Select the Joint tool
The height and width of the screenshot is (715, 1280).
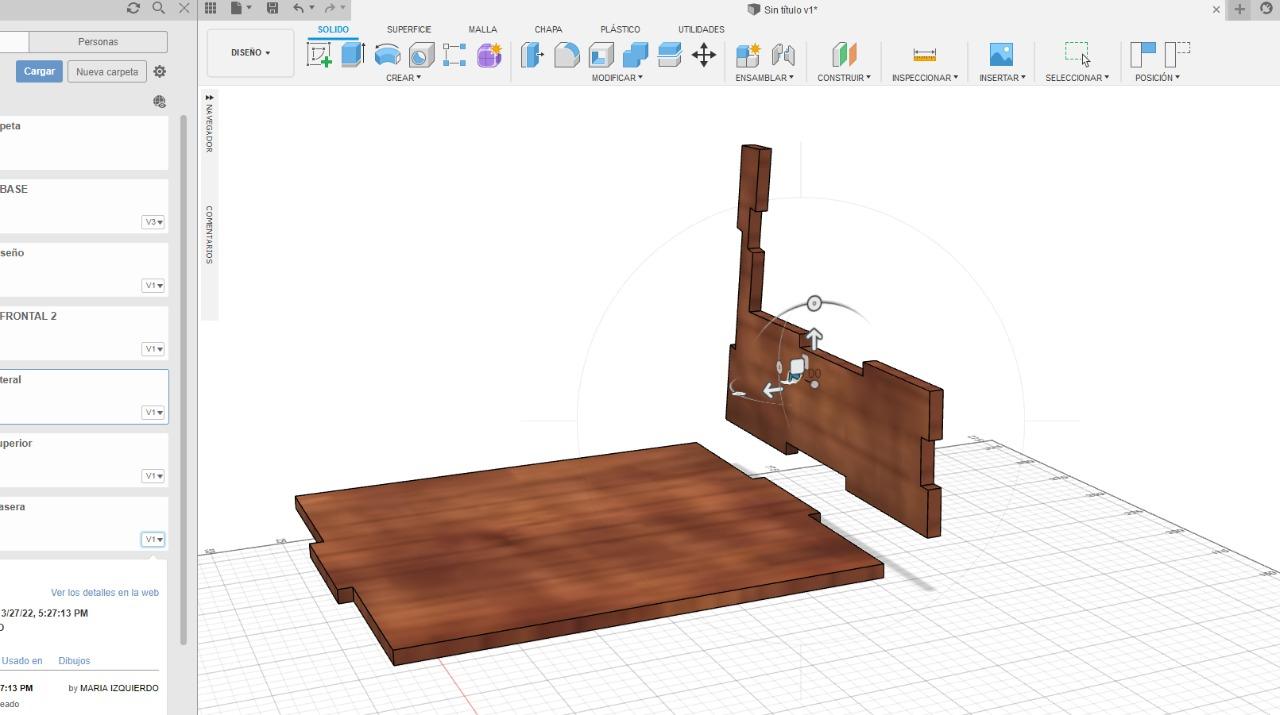[783, 55]
